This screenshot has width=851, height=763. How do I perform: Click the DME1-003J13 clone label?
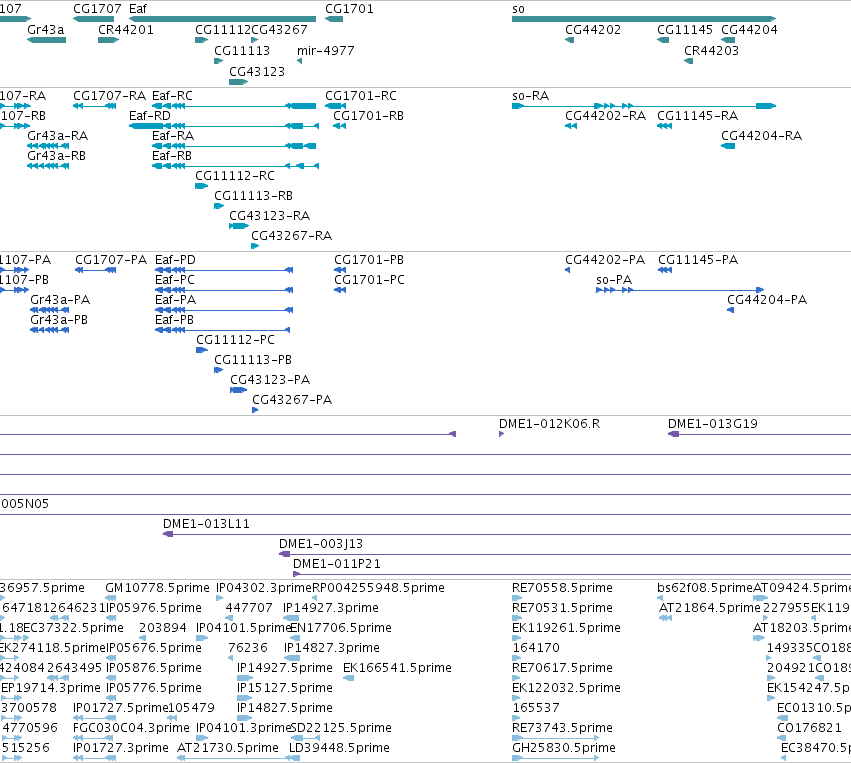pos(321,544)
